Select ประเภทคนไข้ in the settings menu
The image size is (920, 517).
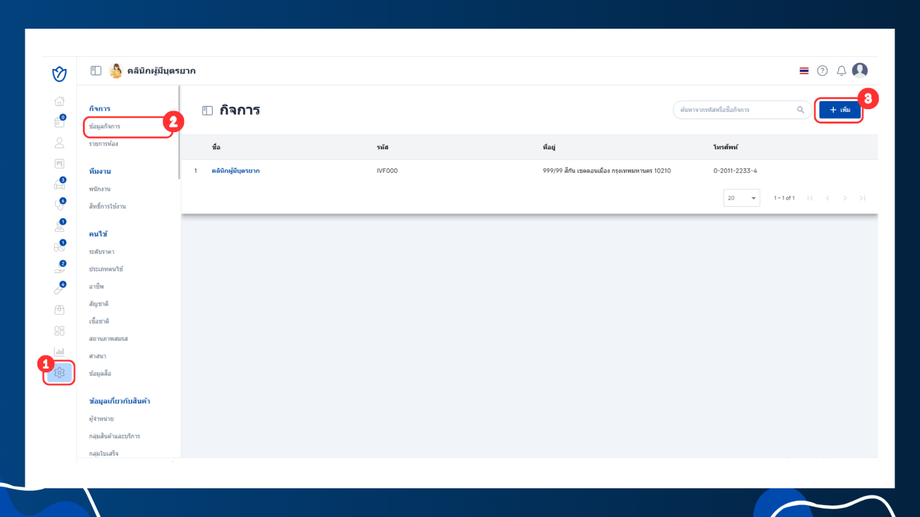tap(106, 269)
